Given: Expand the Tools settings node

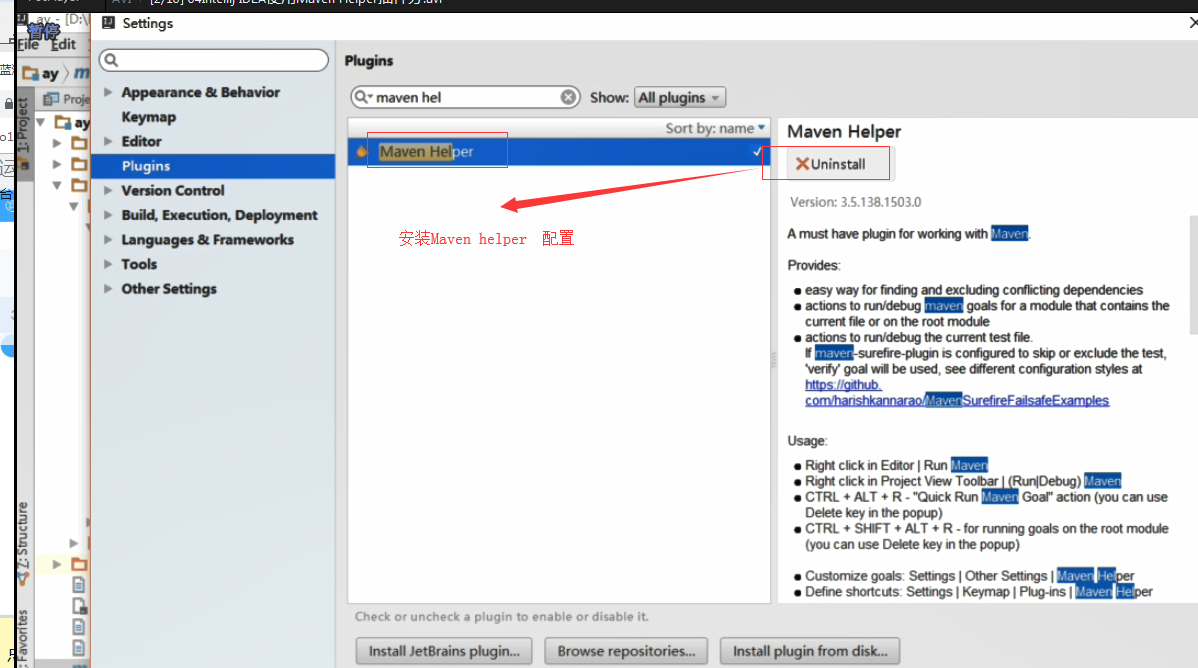Looking at the screenshot, I should (x=108, y=264).
